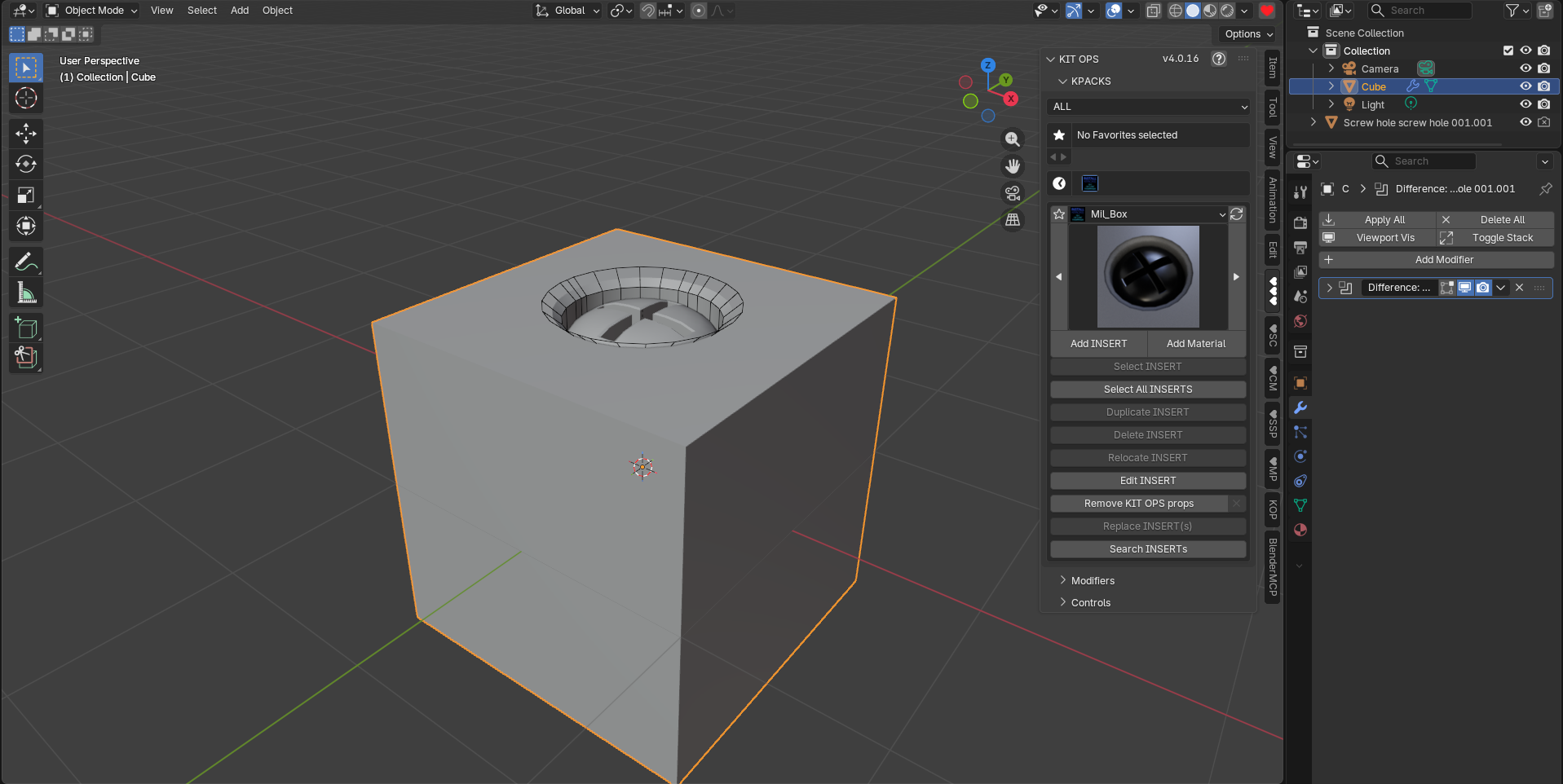Open the Physics properties tab
This screenshot has height=784, width=1563.
[1300, 456]
